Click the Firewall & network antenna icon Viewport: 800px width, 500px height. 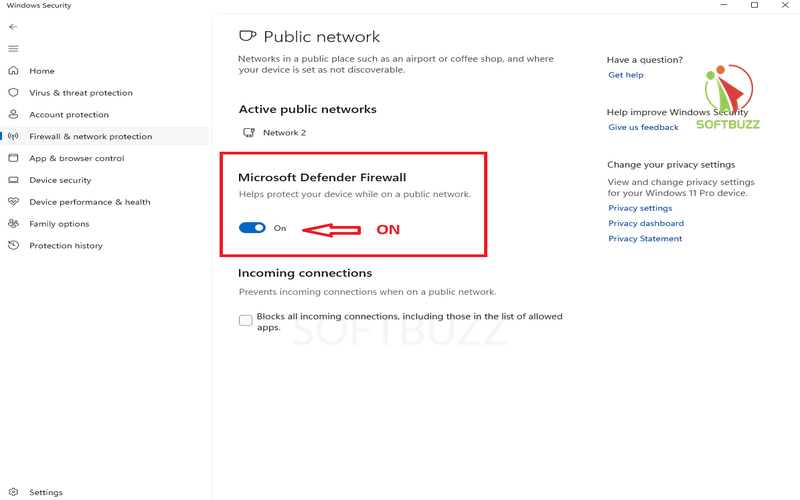pyautogui.click(x=13, y=136)
